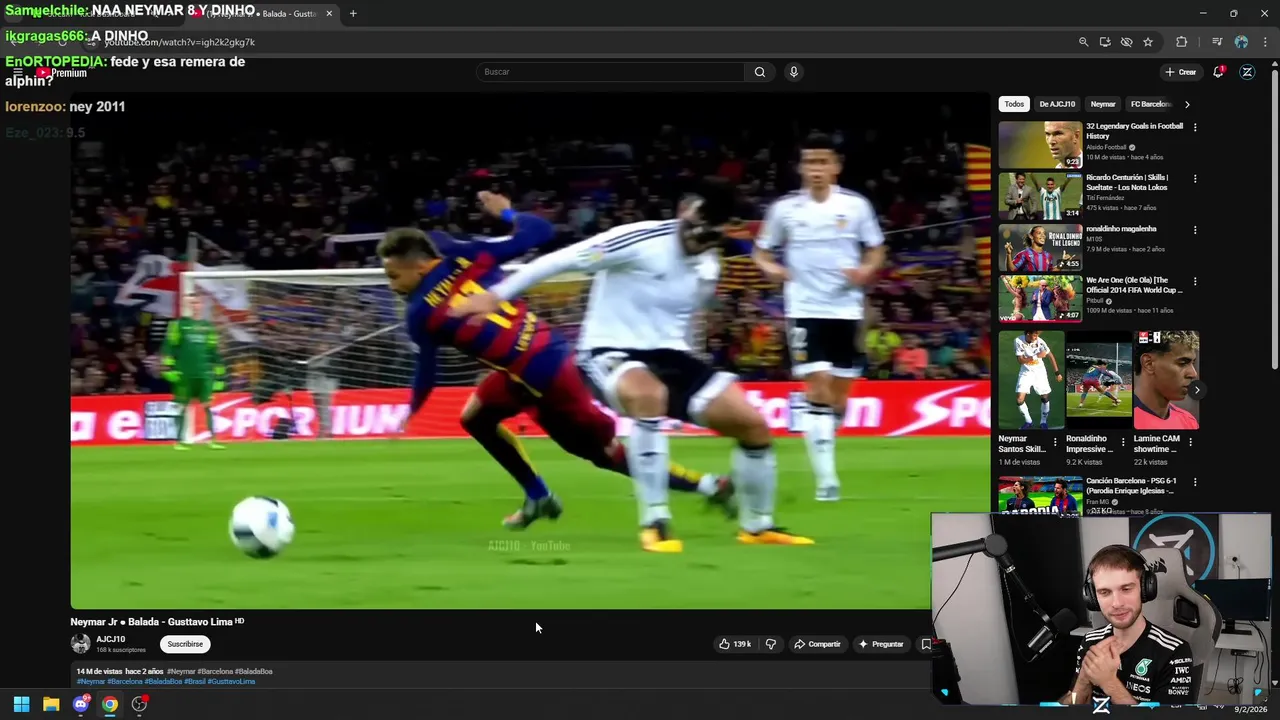Open Discord from the taskbar
Image resolution: width=1280 pixels, height=720 pixels.
[81, 704]
